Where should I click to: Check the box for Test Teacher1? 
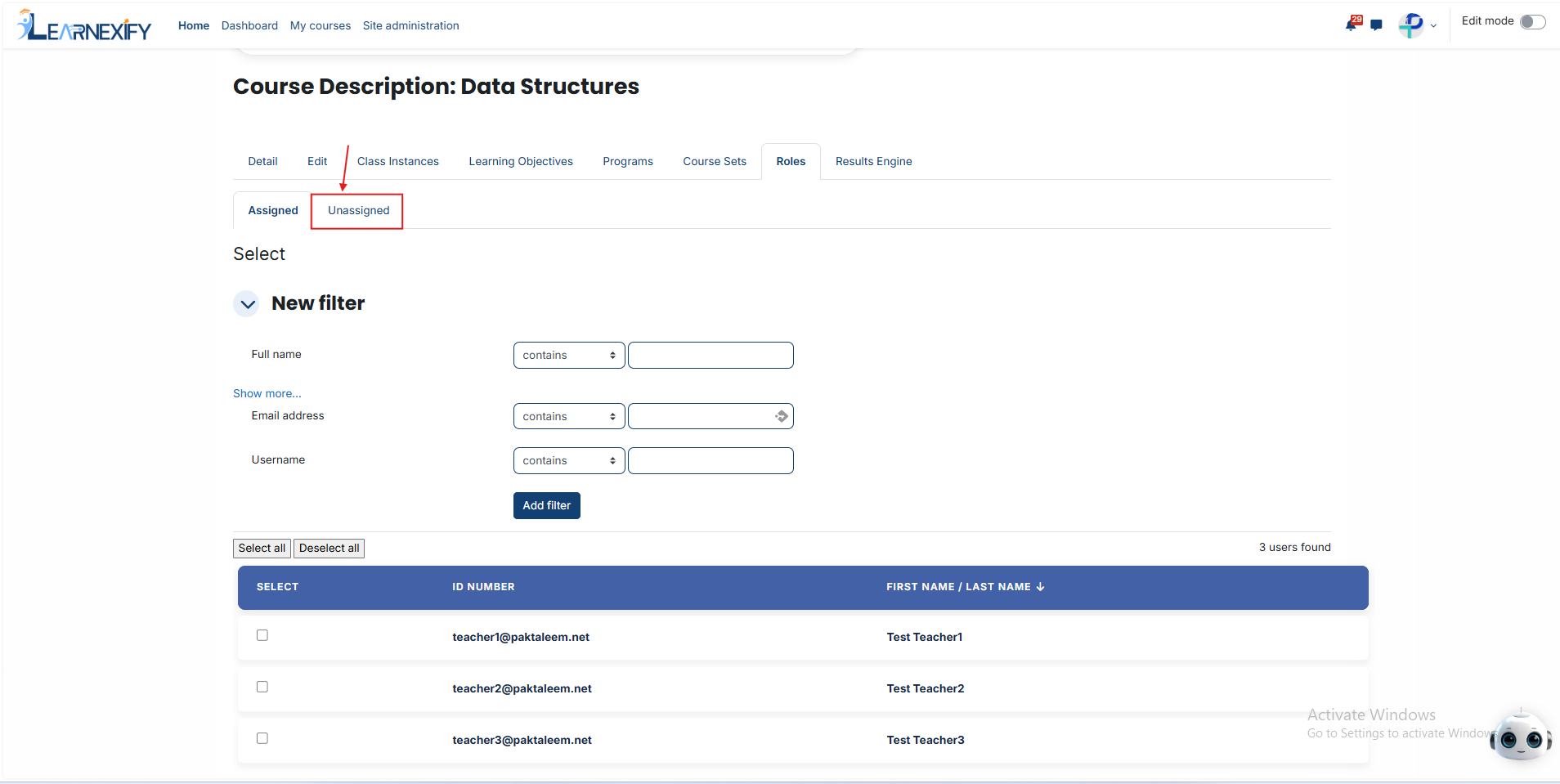tap(262, 635)
